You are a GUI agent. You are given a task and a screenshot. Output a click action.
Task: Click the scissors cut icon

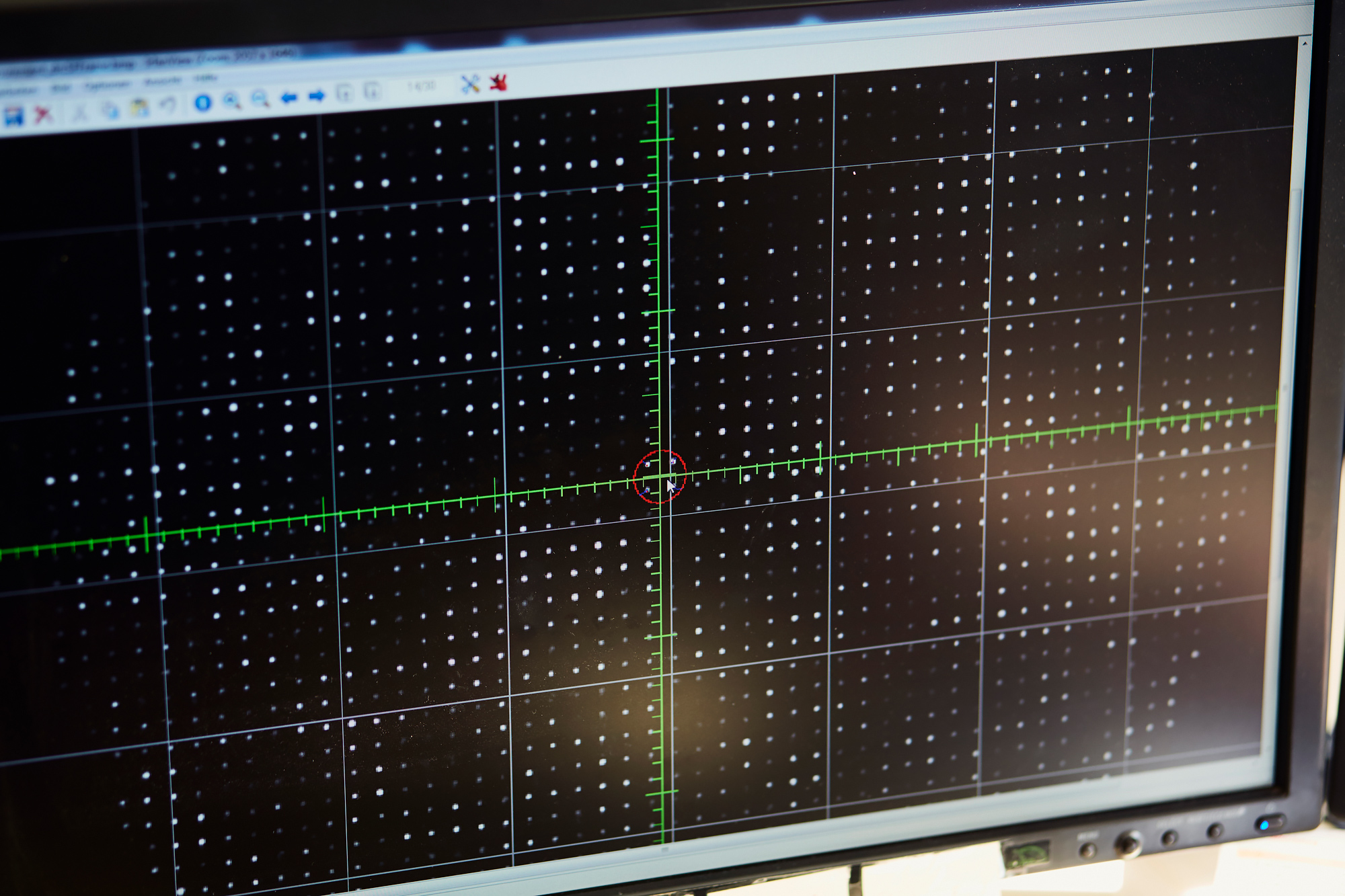(x=80, y=112)
